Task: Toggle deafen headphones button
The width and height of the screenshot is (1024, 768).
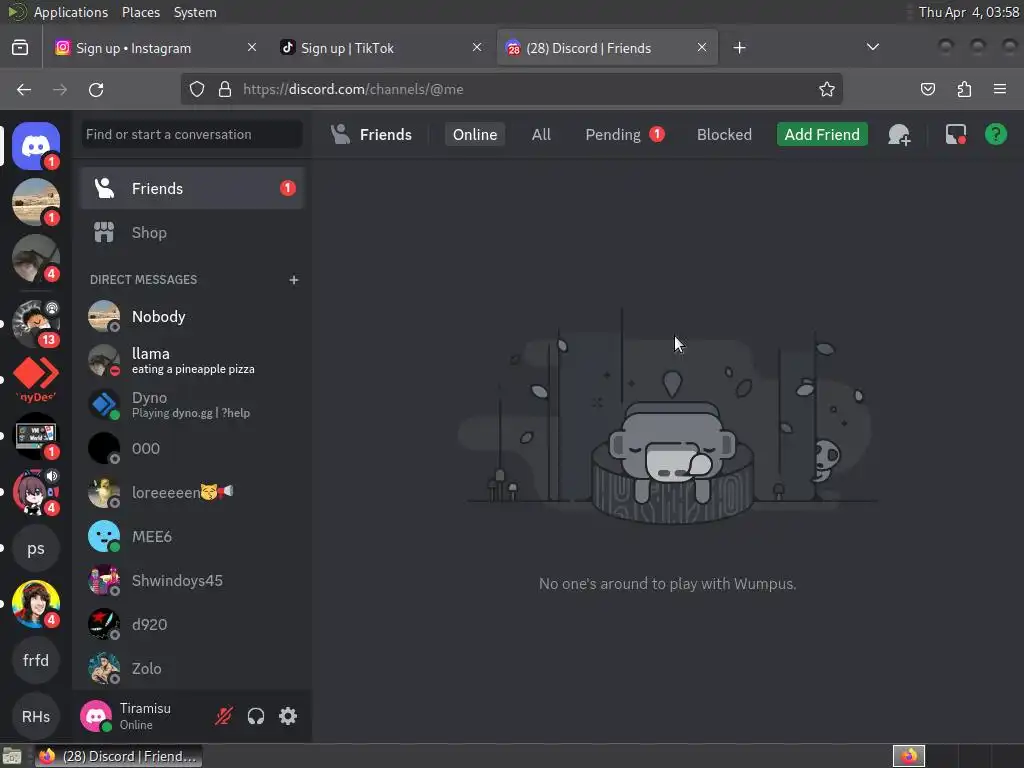Action: [x=256, y=716]
